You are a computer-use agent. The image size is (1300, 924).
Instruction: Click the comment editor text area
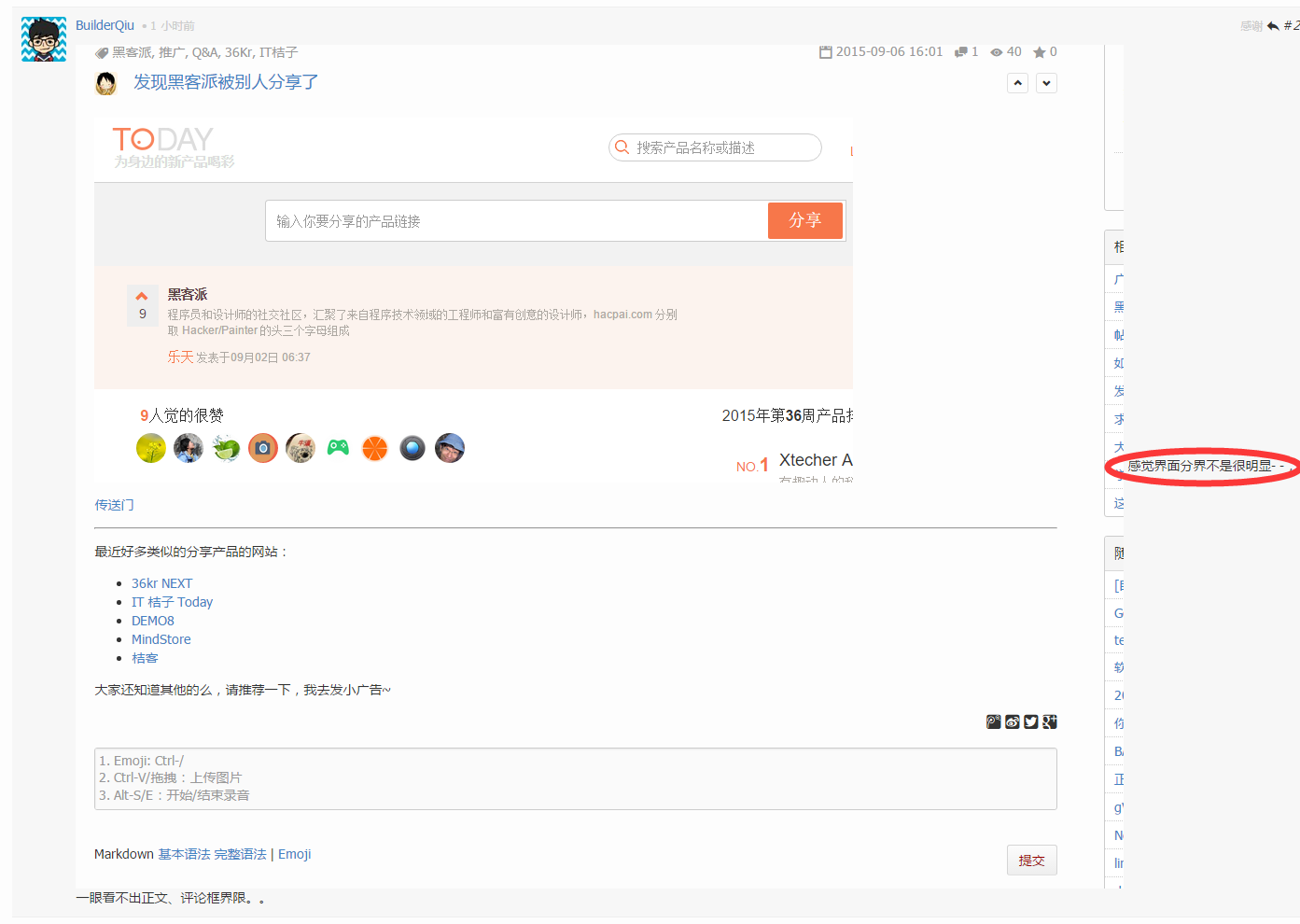[576, 778]
